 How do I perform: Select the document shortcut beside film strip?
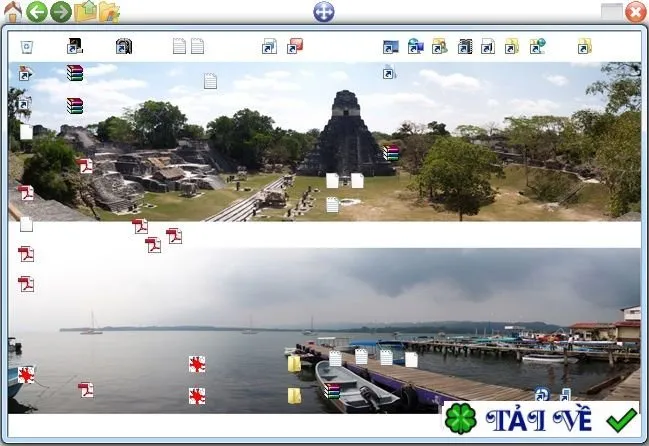coord(488,46)
